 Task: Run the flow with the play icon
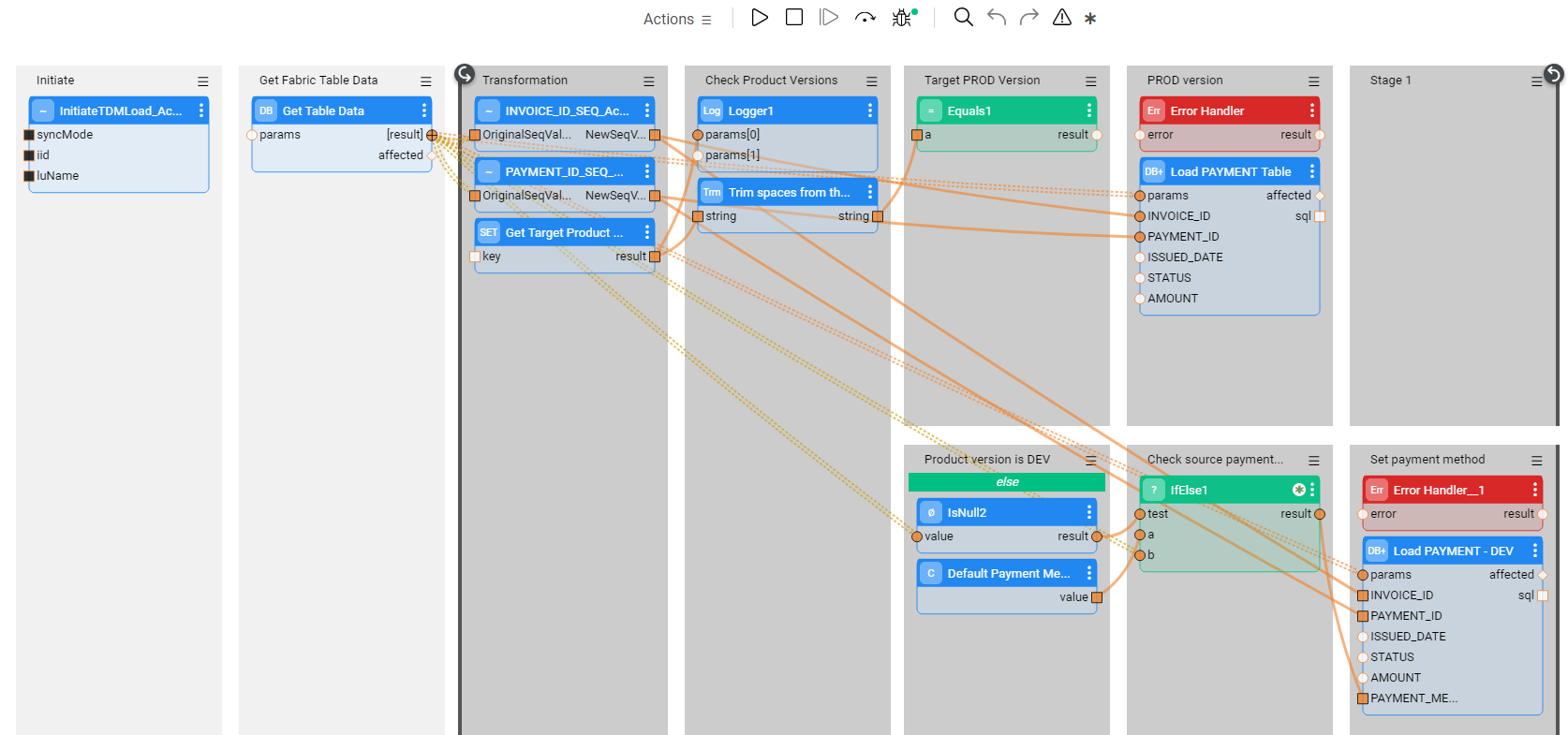click(760, 18)
